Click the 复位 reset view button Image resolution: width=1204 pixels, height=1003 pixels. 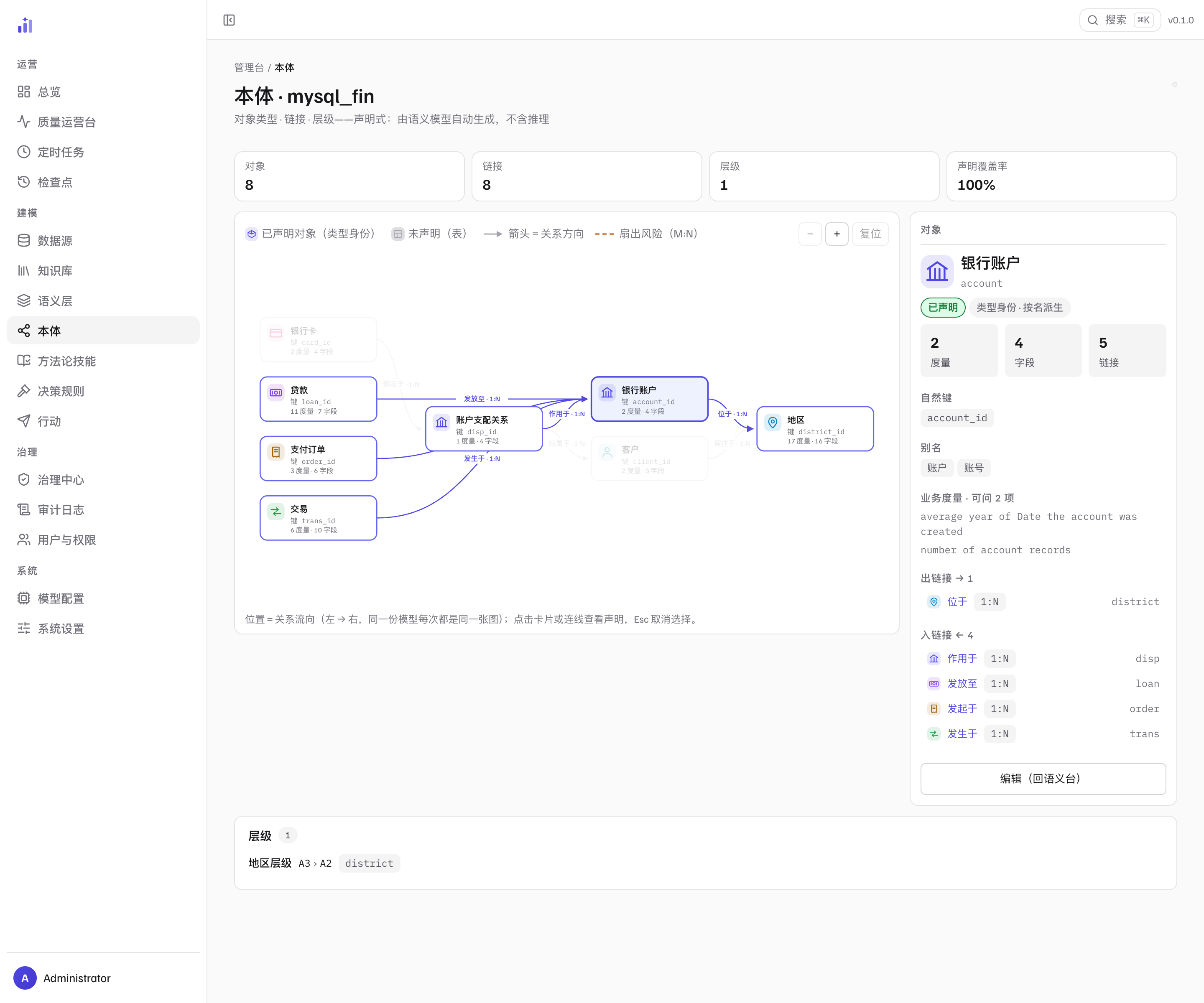click(870, 234)
